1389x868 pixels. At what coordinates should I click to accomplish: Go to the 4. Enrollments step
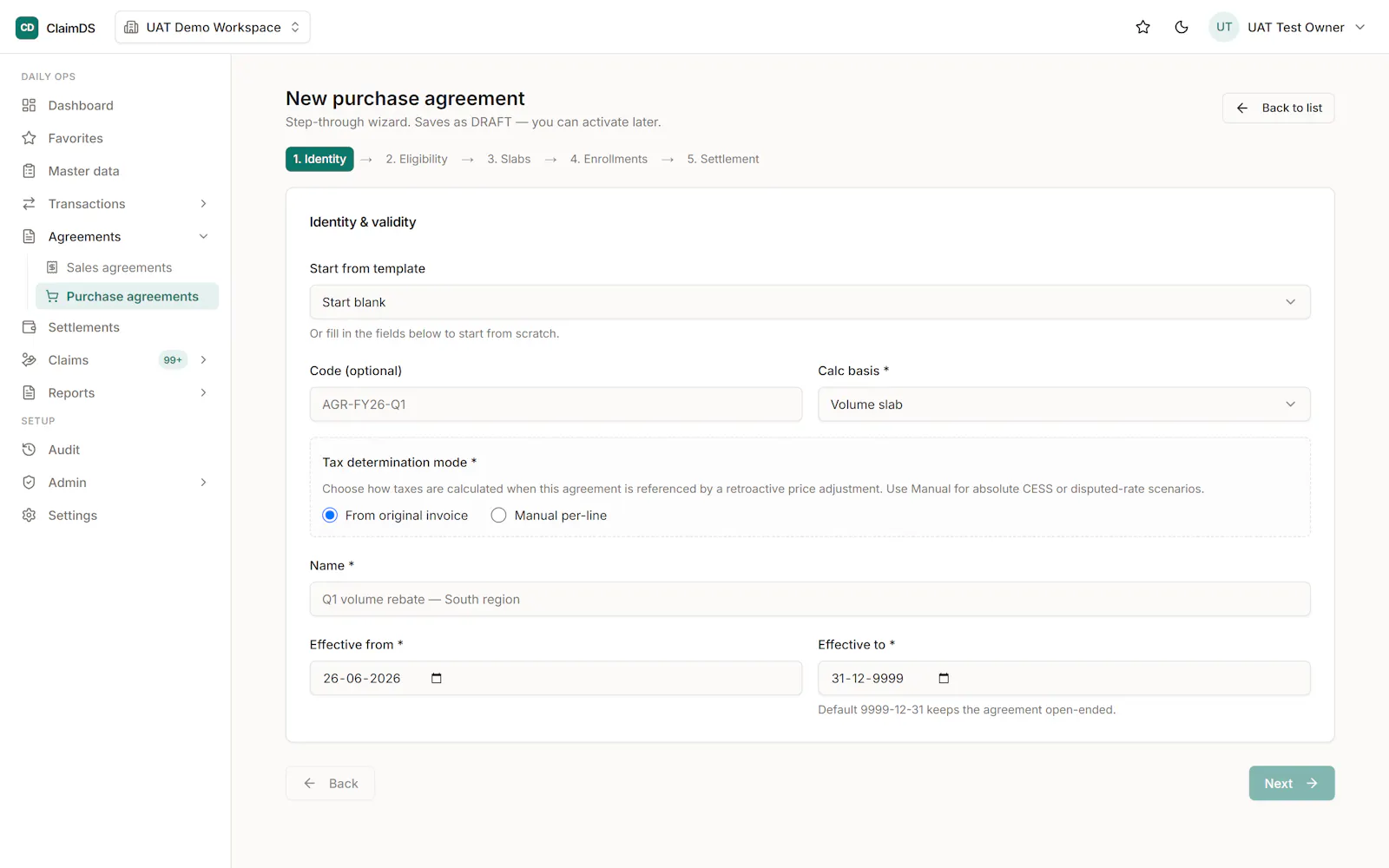point(609,159)
